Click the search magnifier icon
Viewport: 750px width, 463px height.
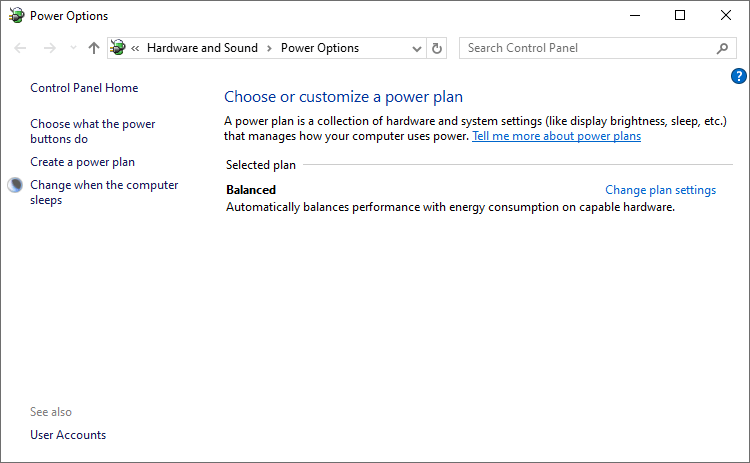(722, 48)
